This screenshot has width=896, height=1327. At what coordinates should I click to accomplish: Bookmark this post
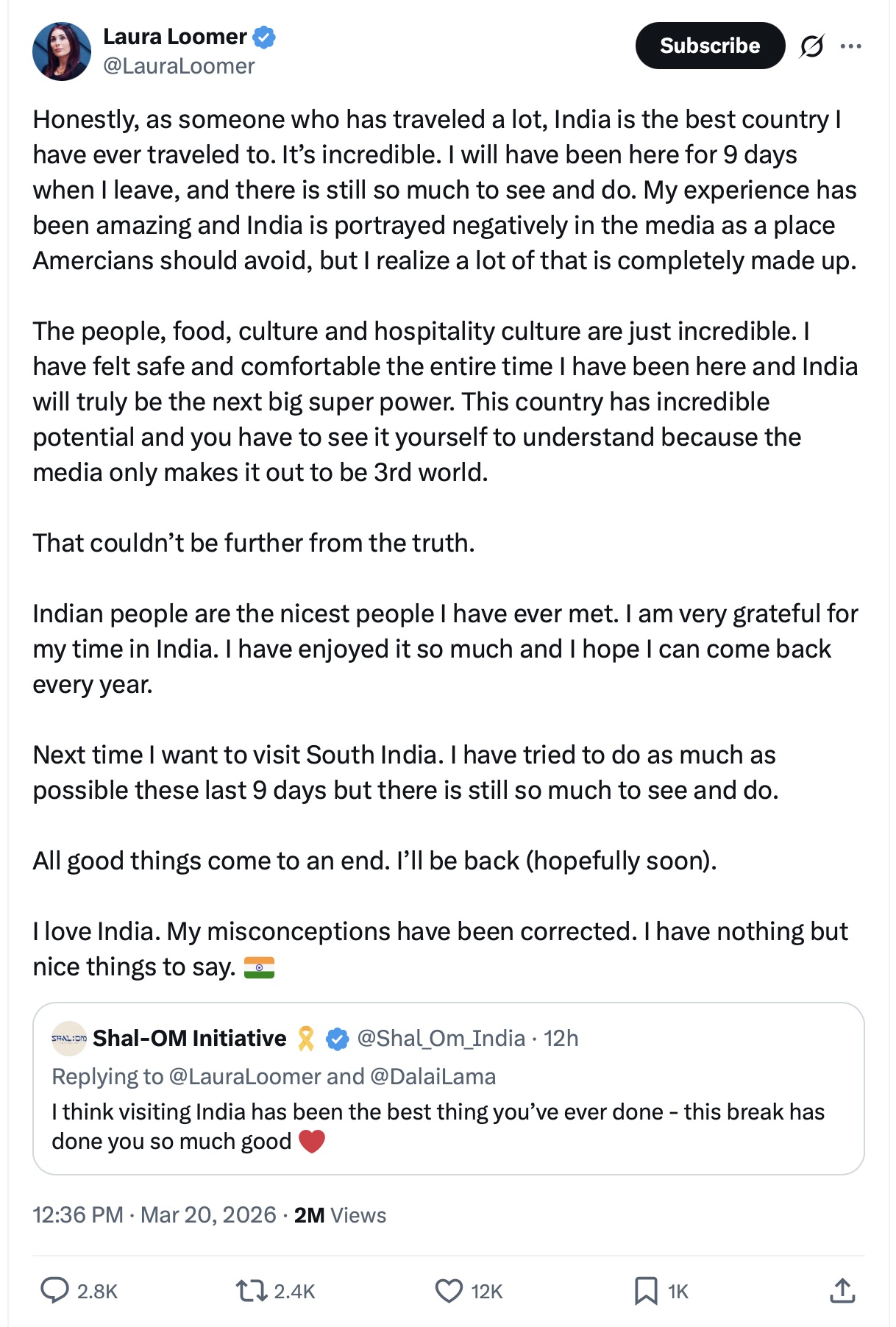(646, 1291)
